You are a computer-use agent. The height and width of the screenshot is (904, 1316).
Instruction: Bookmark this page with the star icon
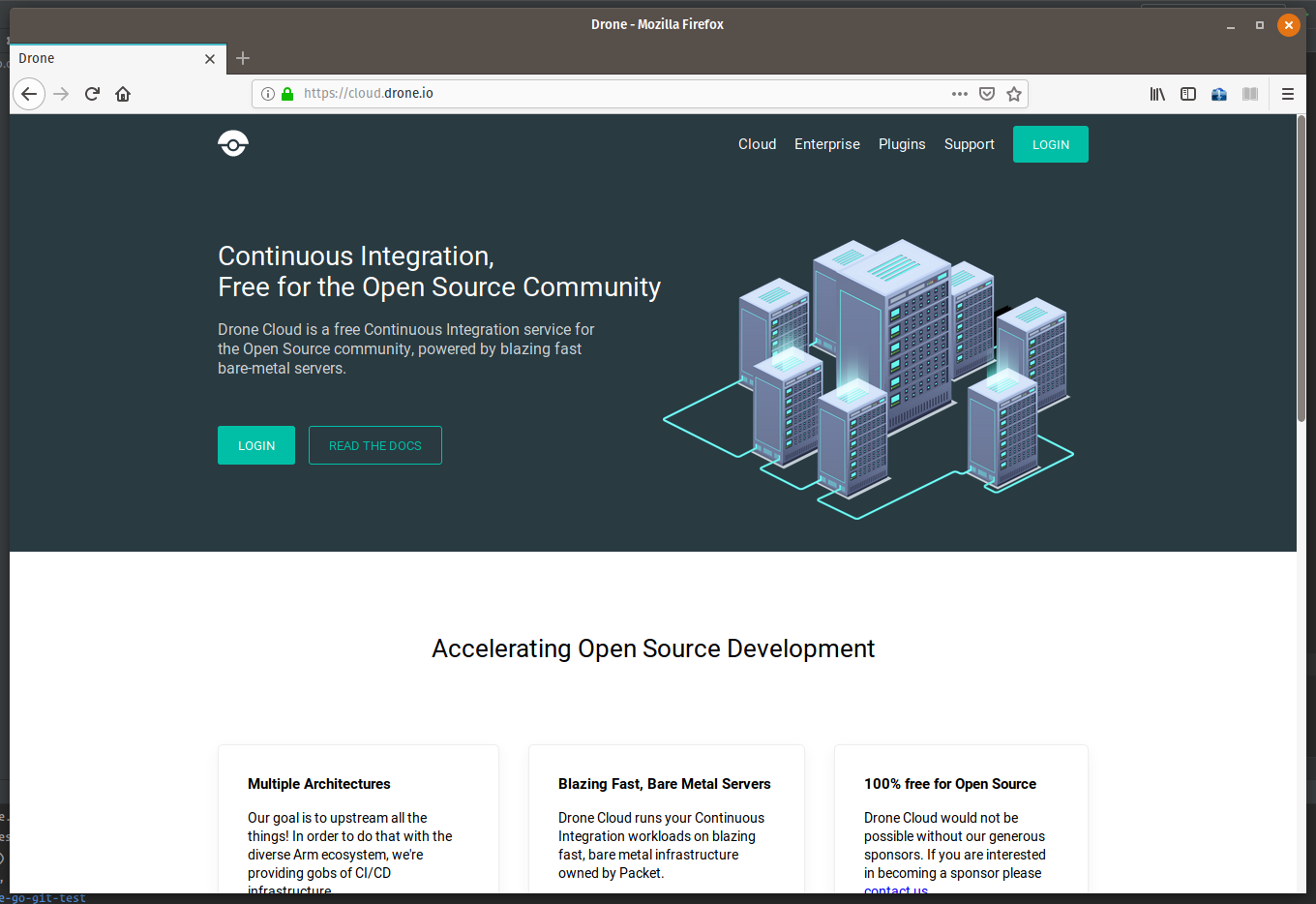click(x=1013, y=94)
